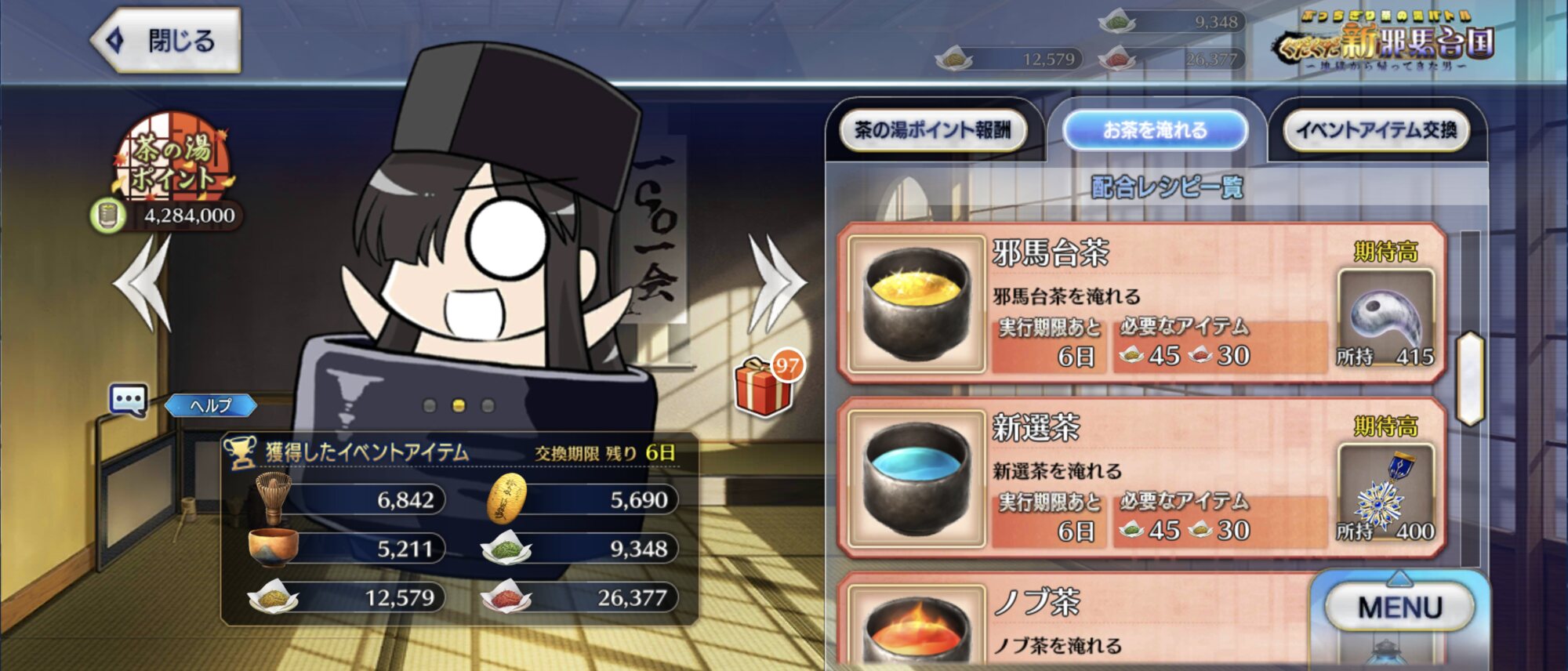Tap the speech bubble help icon
1568x671 pixels.
point(129,401)
